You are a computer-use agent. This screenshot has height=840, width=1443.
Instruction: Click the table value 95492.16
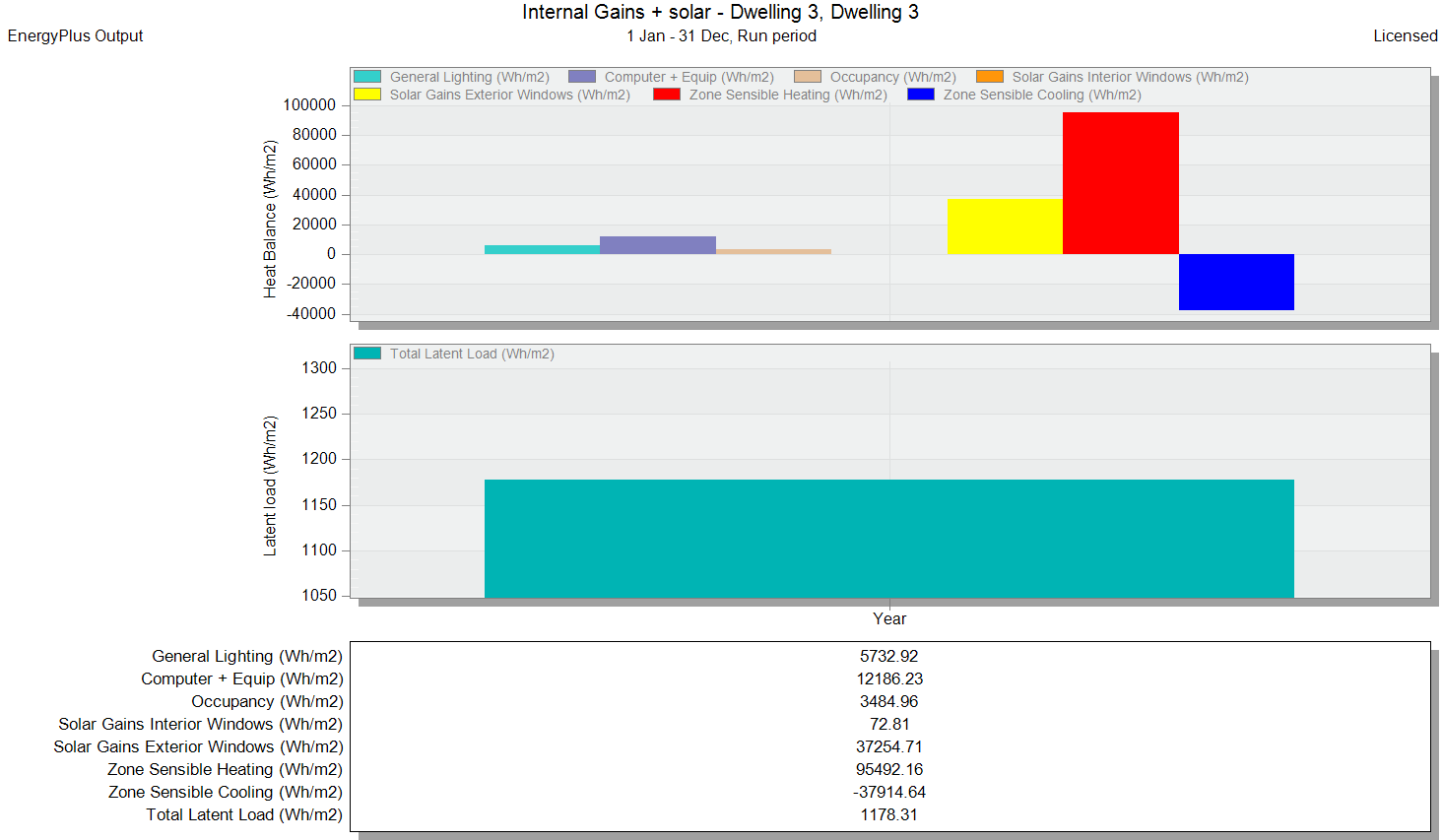tap(889, 769)
